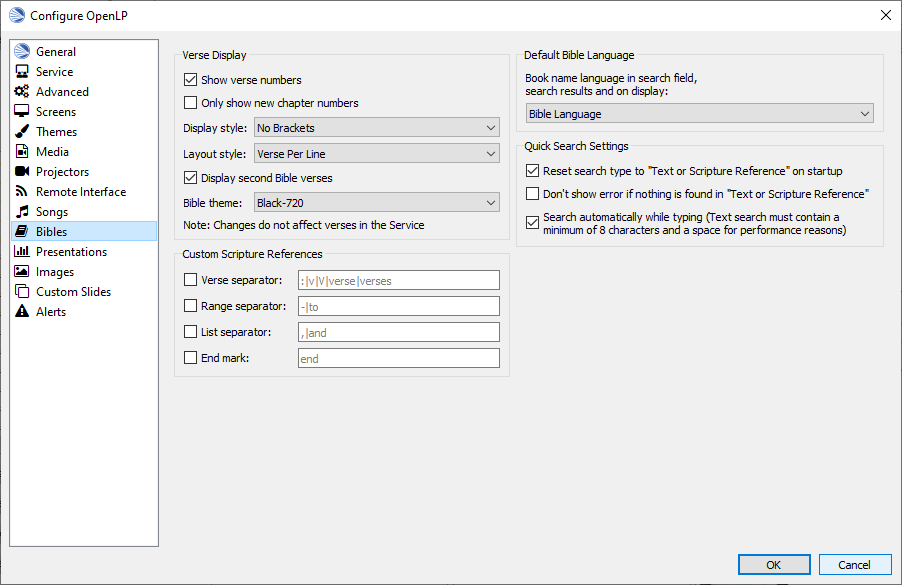Select Media entry label in sidebar
902x585 pixels.
click(x=52, y=152)
